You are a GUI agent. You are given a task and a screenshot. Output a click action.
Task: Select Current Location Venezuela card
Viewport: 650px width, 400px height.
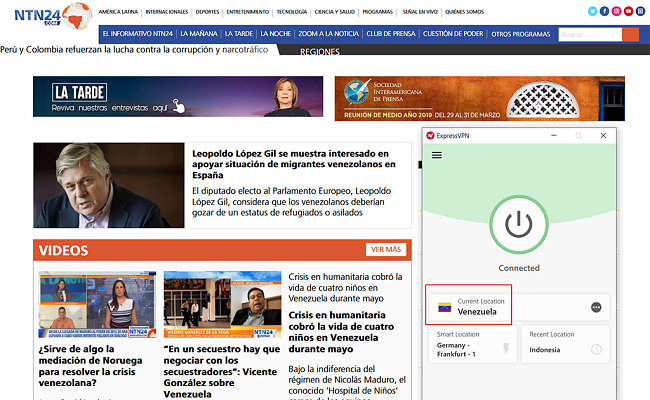[x=519, y=307]
